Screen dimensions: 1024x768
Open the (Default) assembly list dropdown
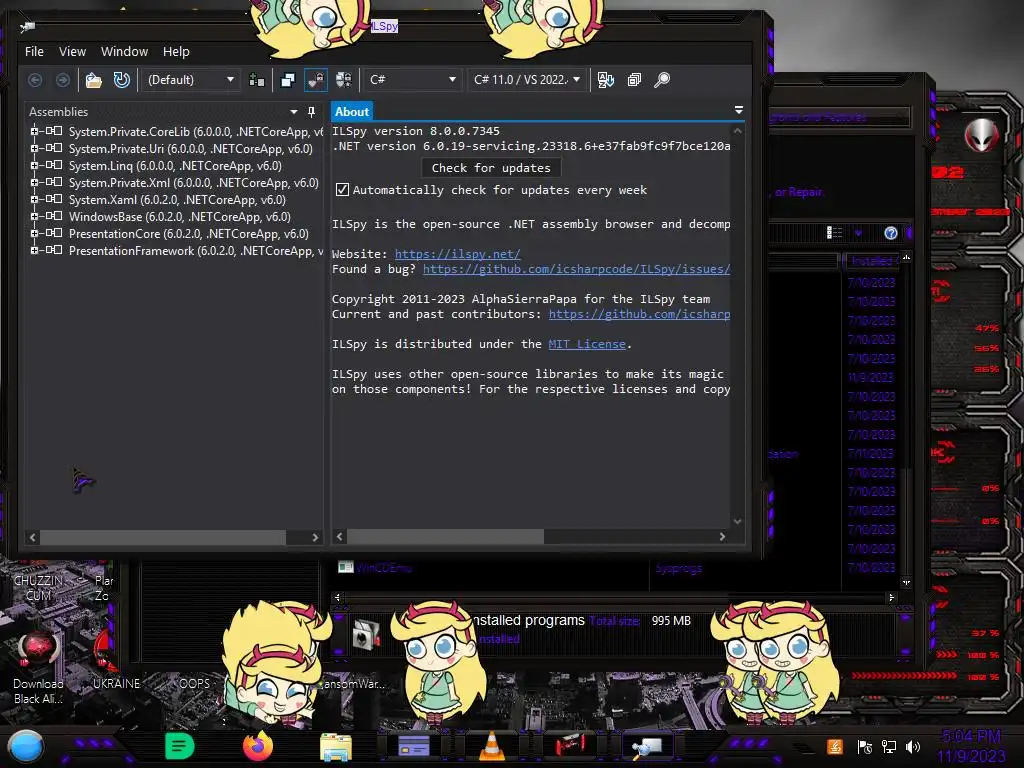click(191, 80)
